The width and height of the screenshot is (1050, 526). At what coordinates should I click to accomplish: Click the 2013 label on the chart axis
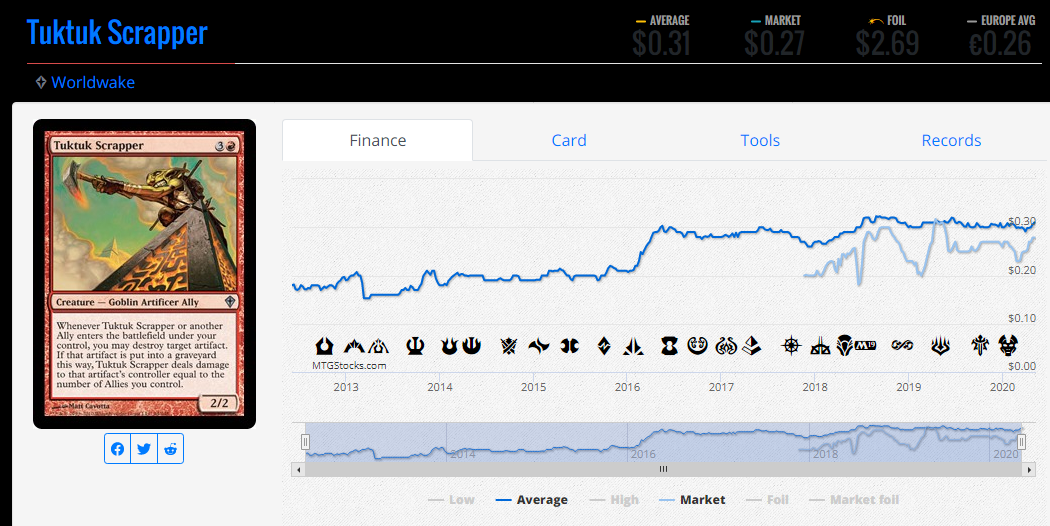346,387
